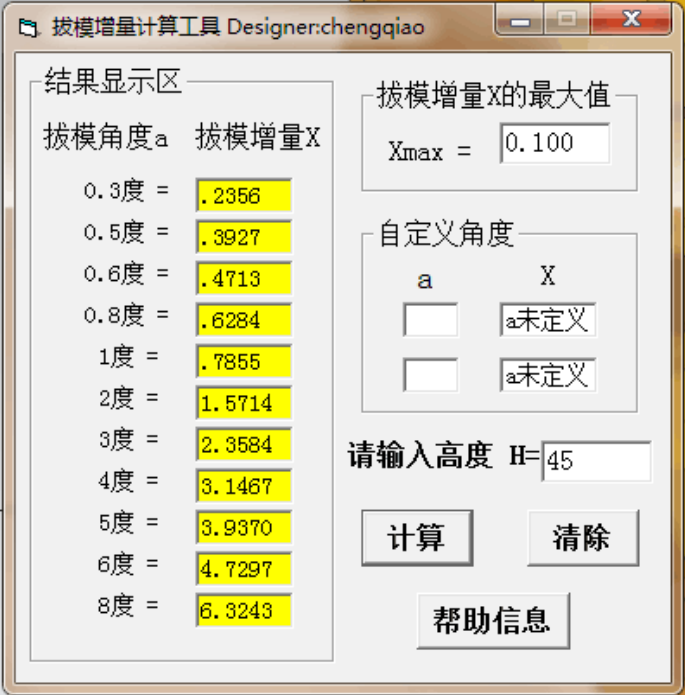The image size is (685, 695).
Task: Click the 0.5度 result field .3927
Action: [x=244, y=237]
